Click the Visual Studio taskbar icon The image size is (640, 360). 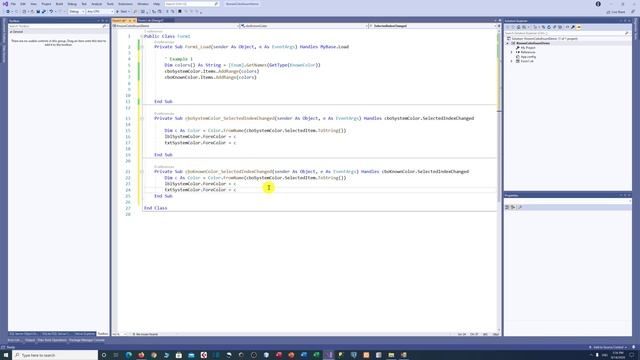(x=329, y=355)
